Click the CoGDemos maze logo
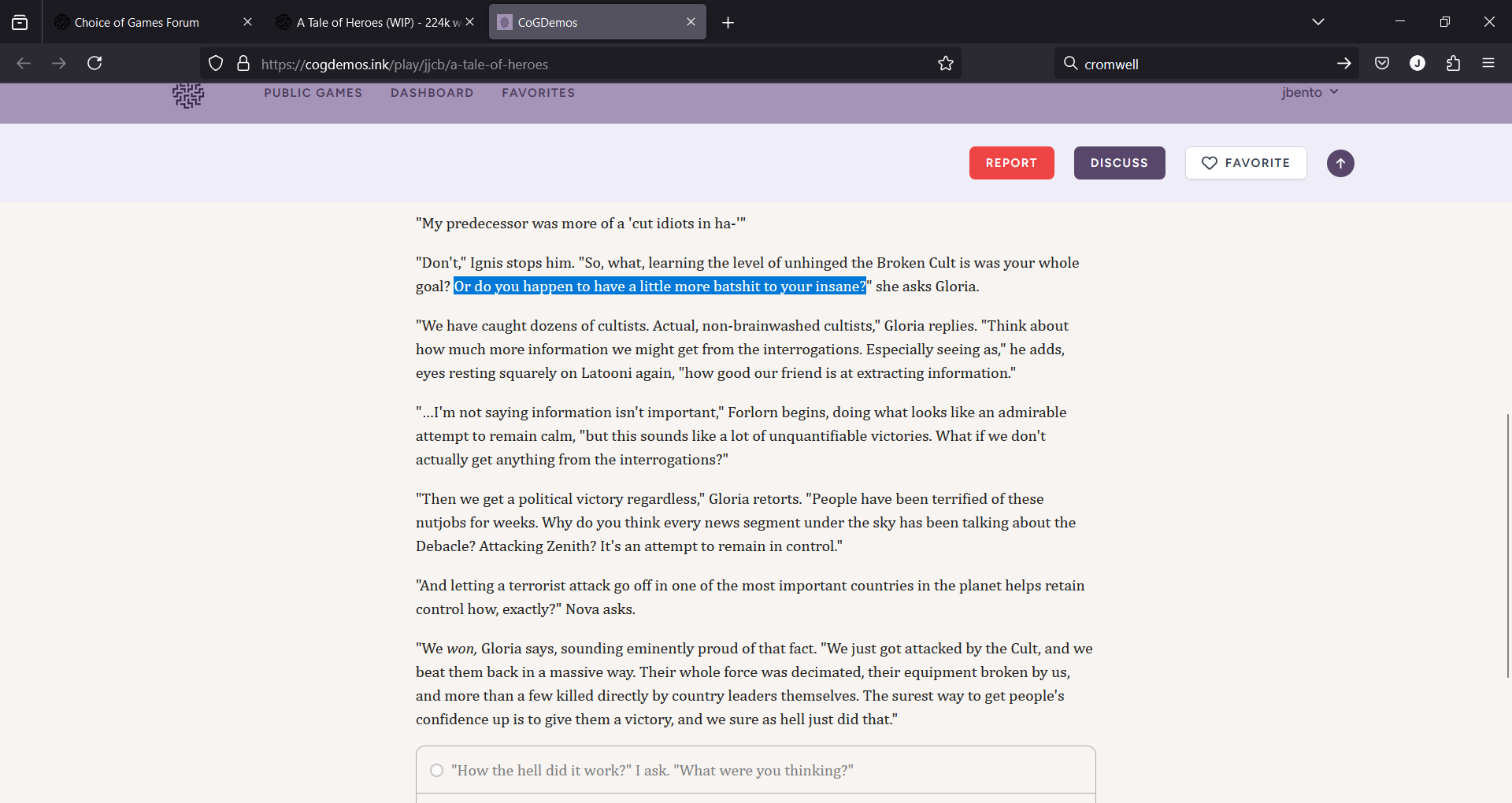 (188, 95)
